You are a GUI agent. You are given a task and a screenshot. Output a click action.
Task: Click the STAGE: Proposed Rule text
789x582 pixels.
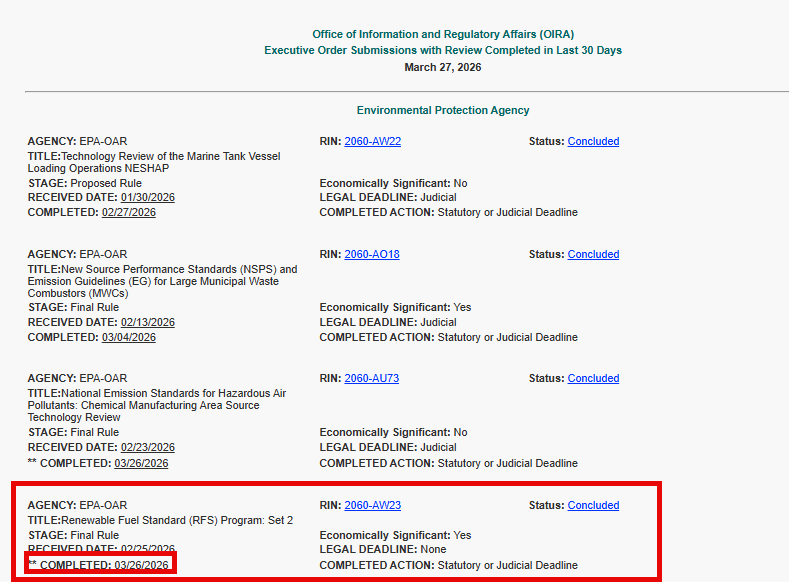(85, 183)
